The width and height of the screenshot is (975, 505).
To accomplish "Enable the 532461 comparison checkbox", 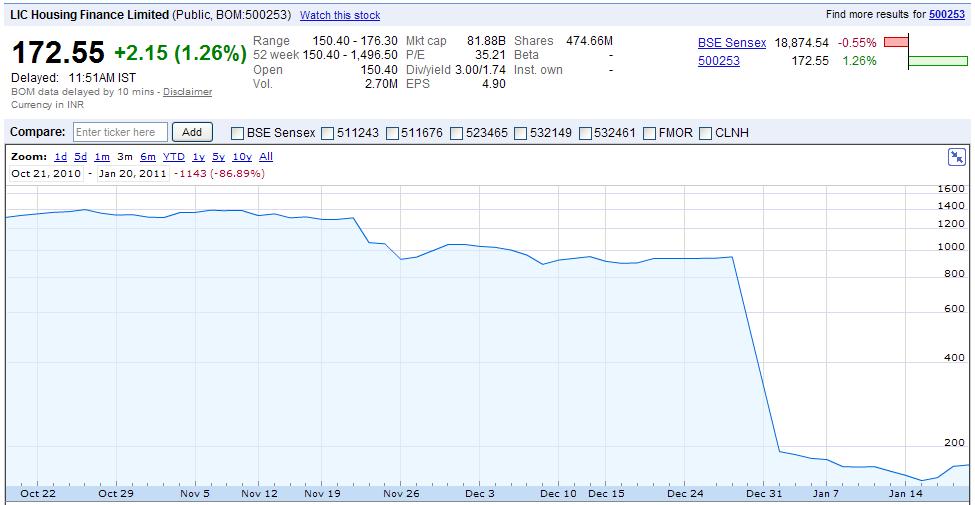I will pos(585,132).
